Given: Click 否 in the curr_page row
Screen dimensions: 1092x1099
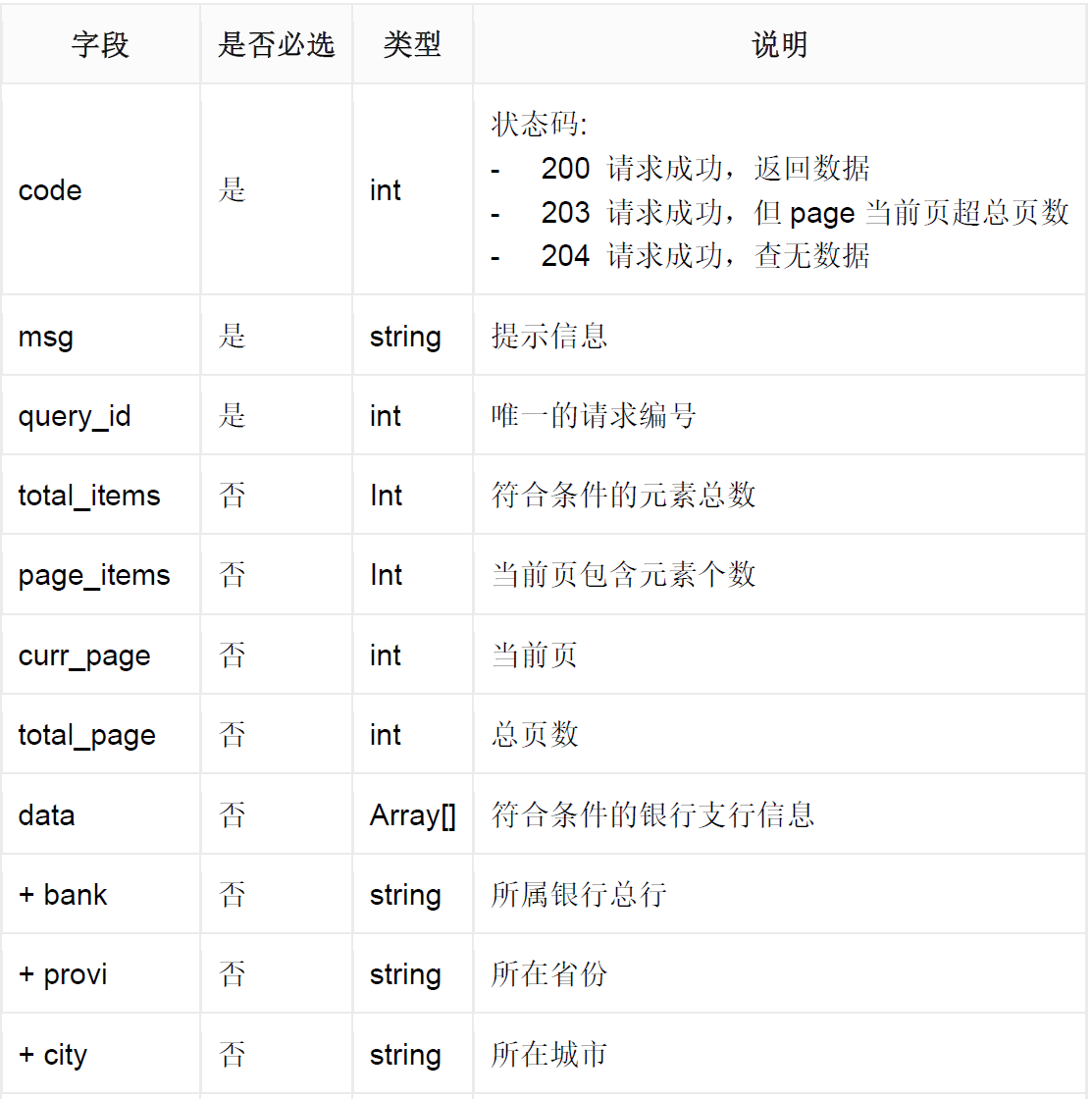Looking at the screenshot, I should point(232,655).
